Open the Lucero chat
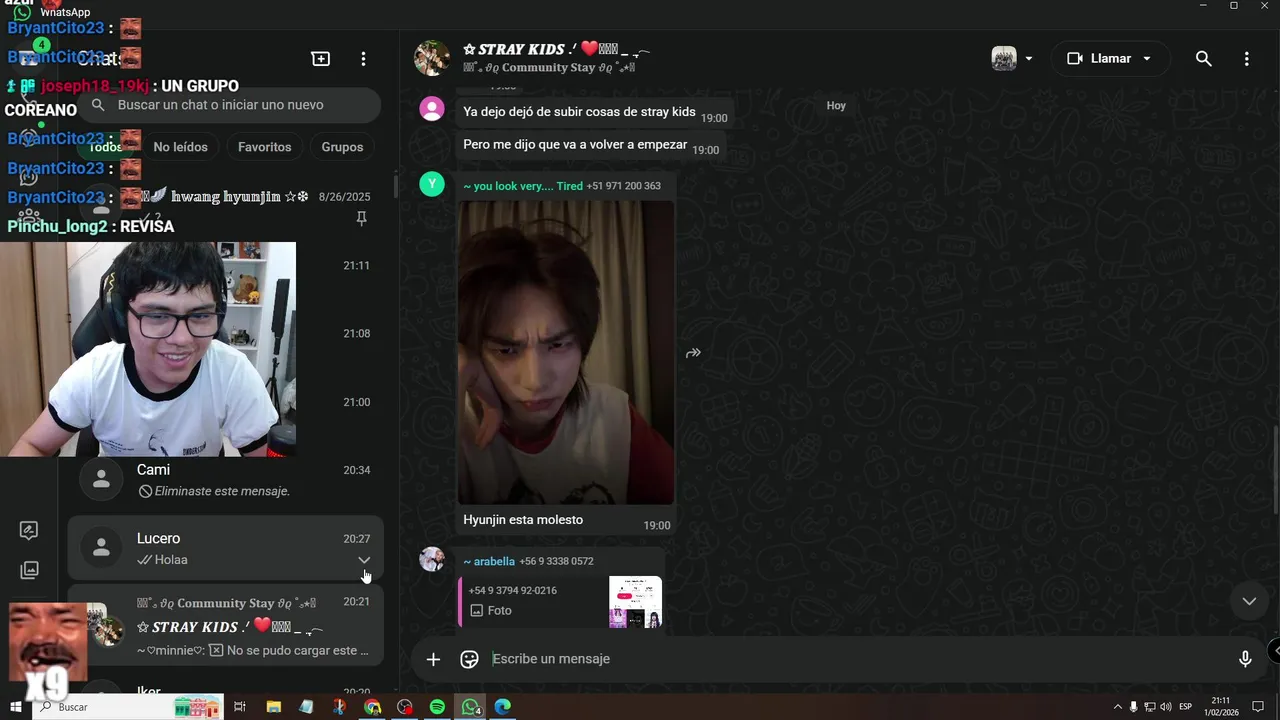The image size is (1280, 720). click(225, 548)
